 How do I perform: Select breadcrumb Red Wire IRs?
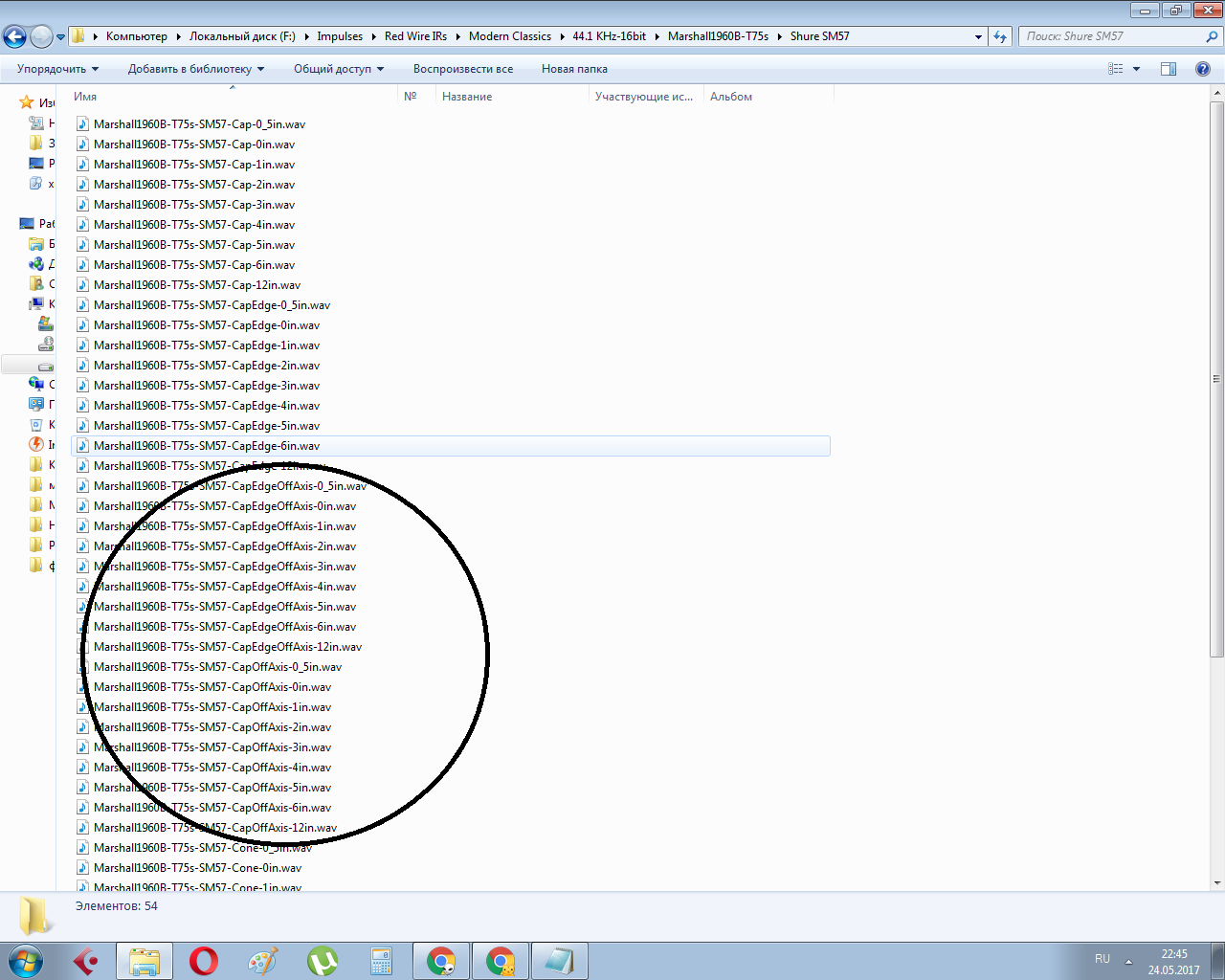(x=415, y=36)
